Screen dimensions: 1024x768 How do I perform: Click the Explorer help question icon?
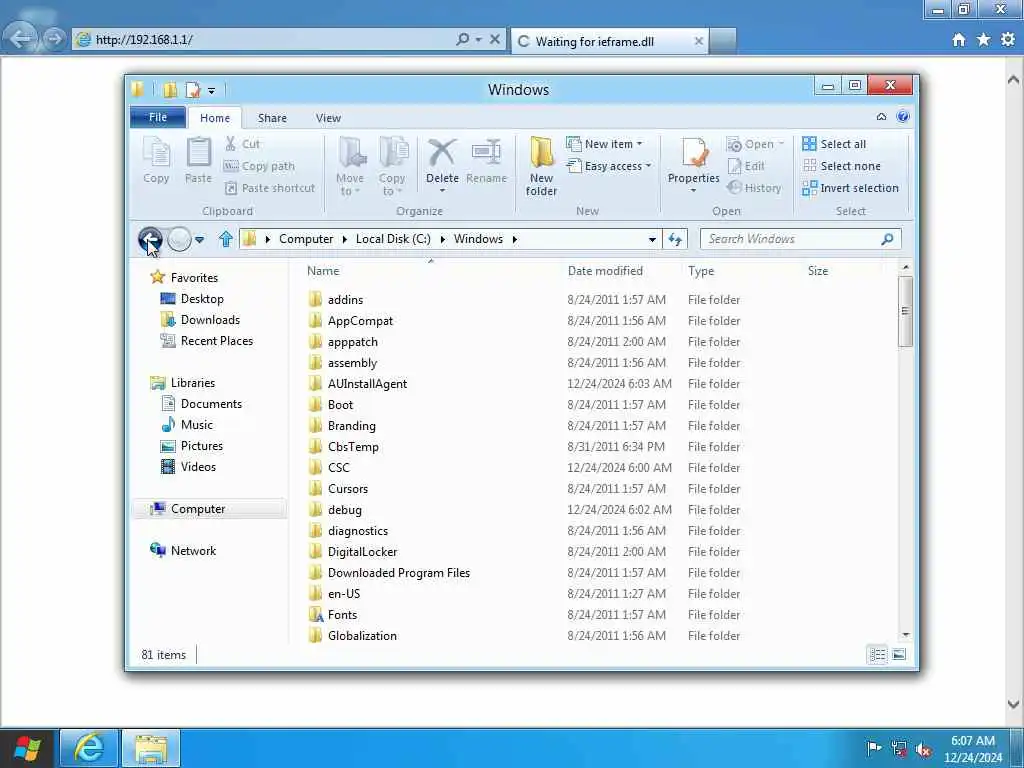coord(903,116)
